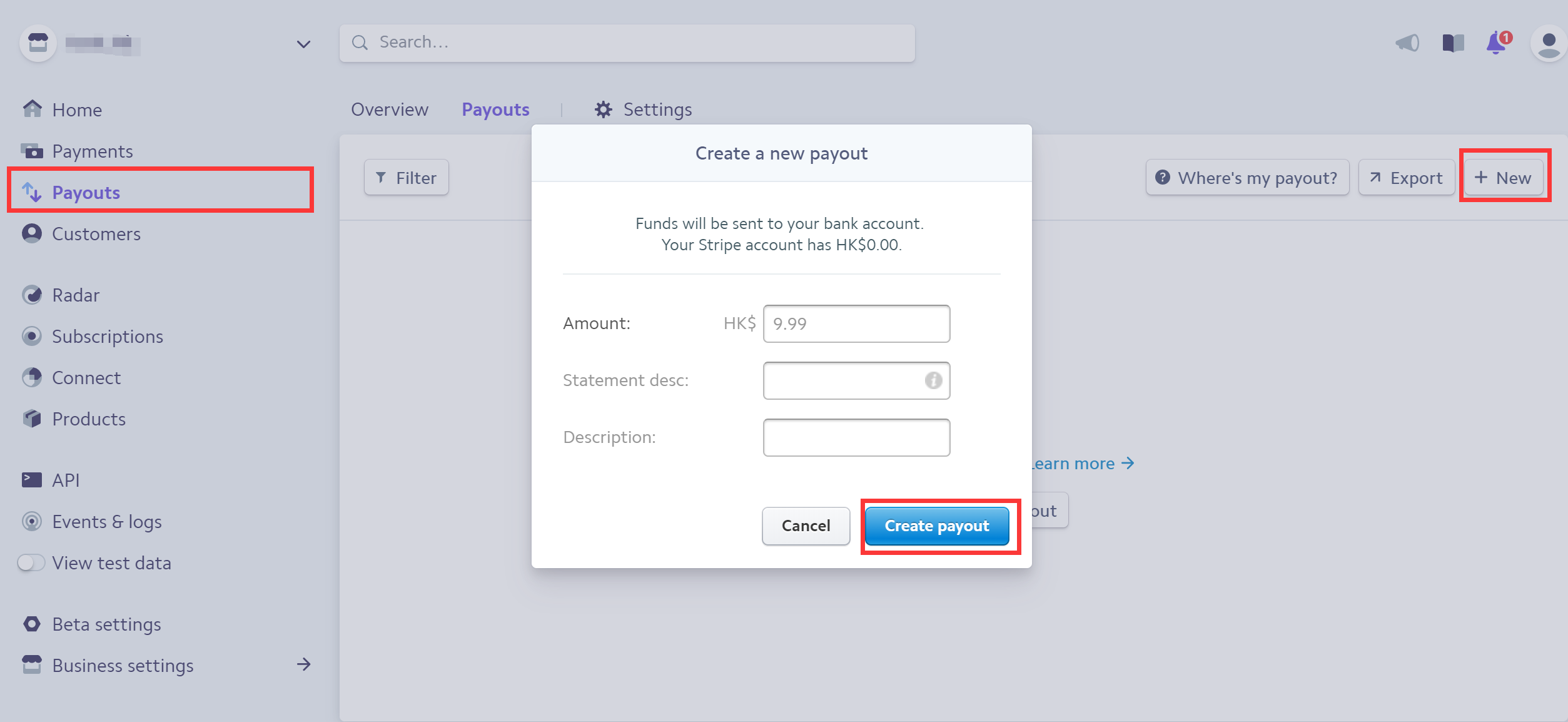Click the info icon in Statement desc field
This screenshot has height=722, width=1568.
click(933, 380)
